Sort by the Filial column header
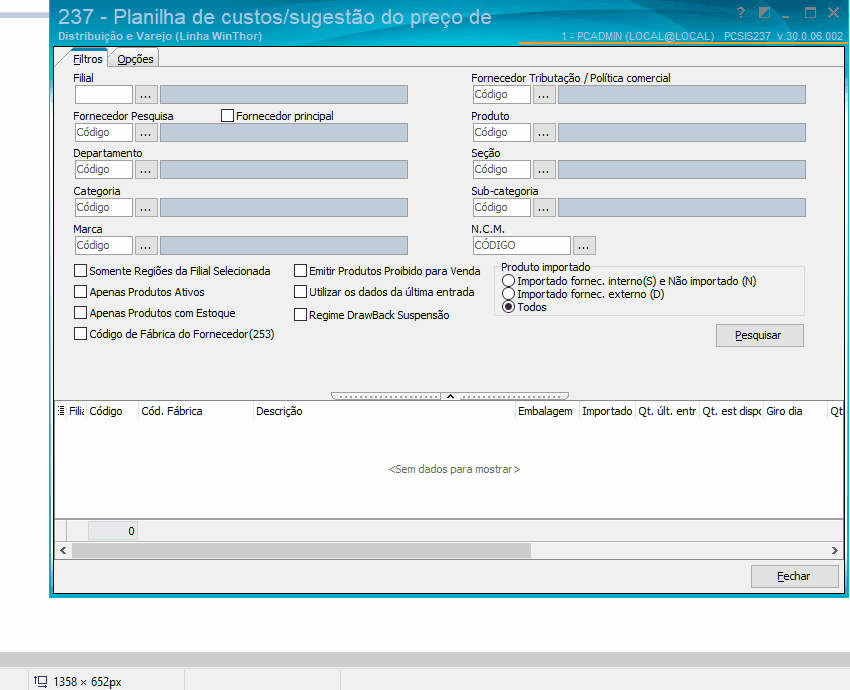Image resolution: width=850 pixels, height=690 pixels. click(x=76, y=411)
